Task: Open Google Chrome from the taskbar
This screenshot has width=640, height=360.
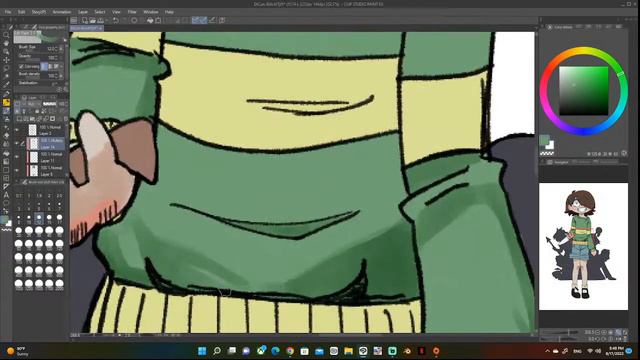Action: pos(290,351)
